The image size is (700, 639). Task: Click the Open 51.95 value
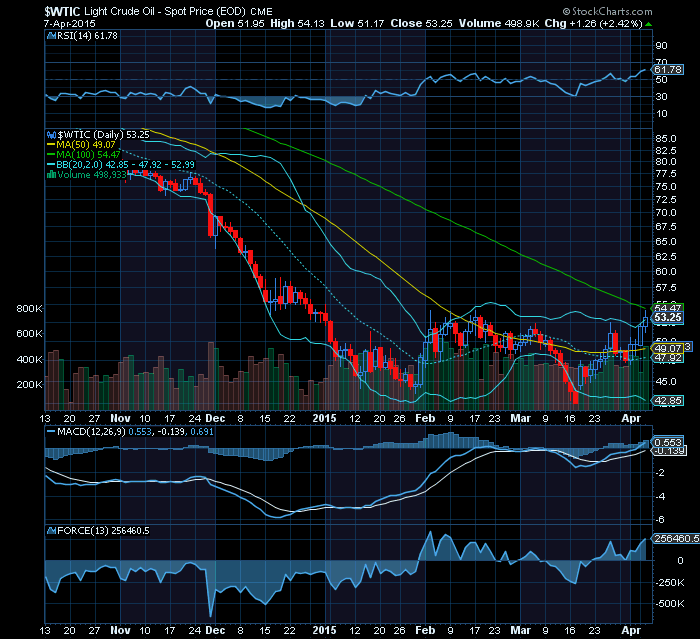tap(235, 24)
